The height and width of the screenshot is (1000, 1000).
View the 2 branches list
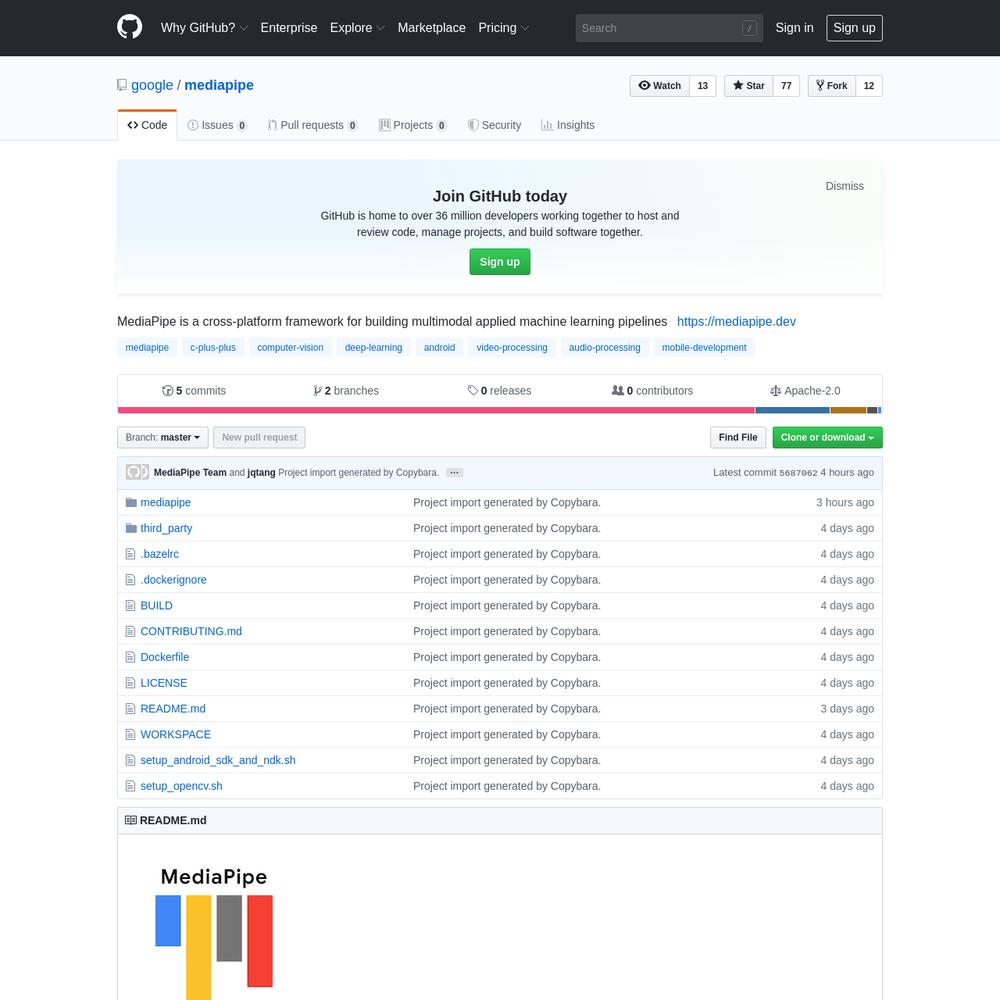click(346, 390)
